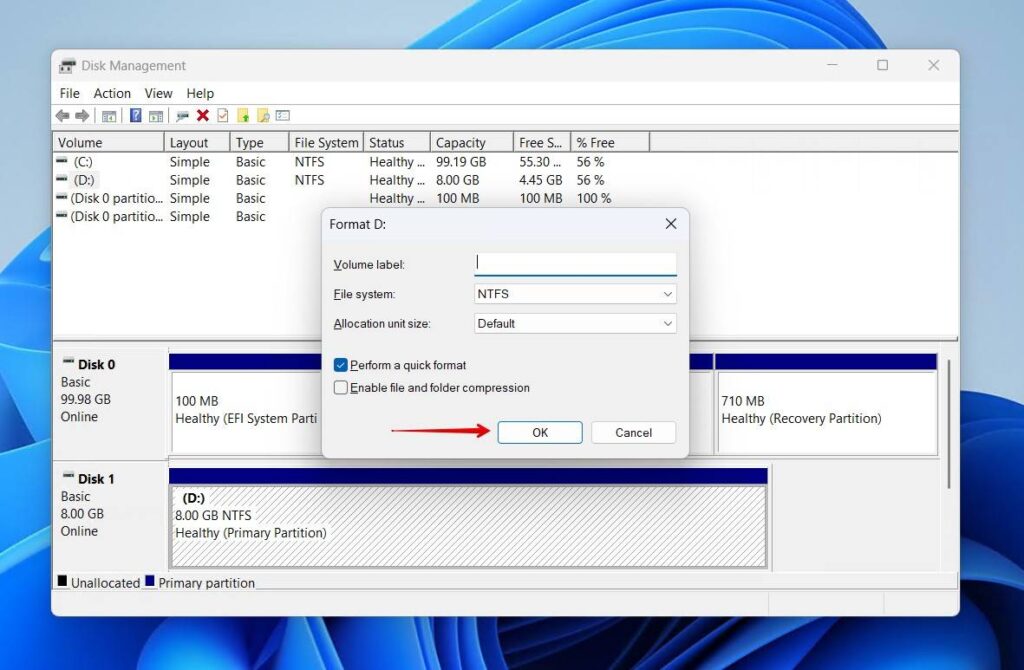1024x670 pixels.
Task: Open Help via the blue question mark icon
Action: [134, 115]
